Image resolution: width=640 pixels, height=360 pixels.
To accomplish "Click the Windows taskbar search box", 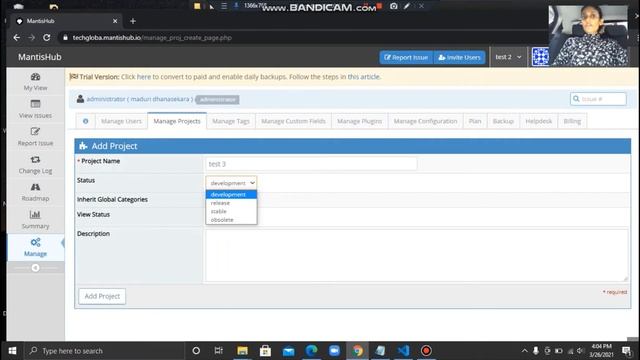I will coord(104,351).
